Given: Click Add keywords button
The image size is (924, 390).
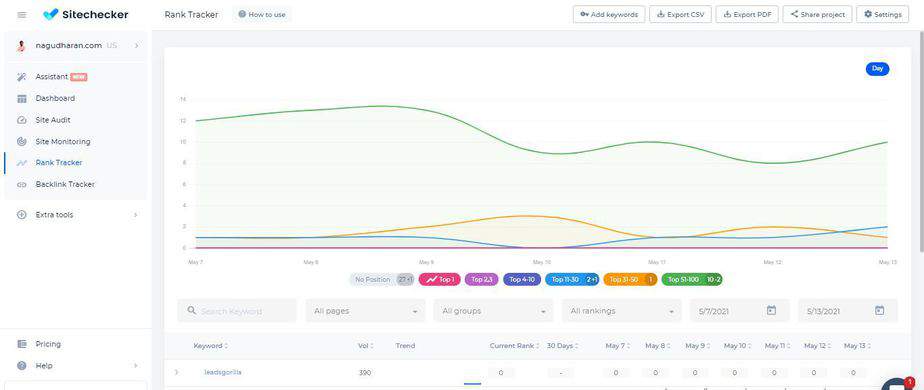Looking at the screenshot, I should 609,15.
